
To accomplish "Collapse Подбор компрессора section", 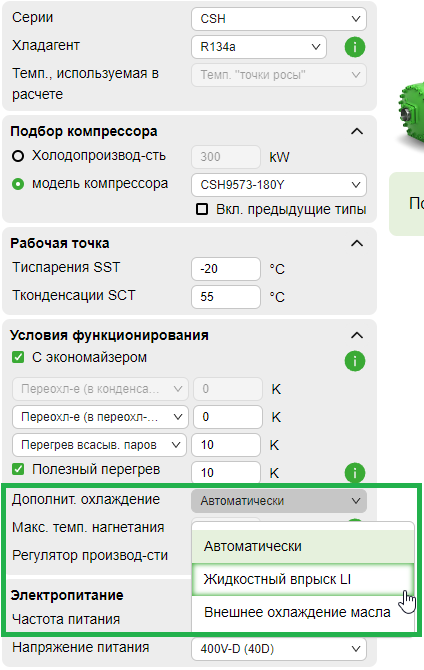I will tap(357, 131).
